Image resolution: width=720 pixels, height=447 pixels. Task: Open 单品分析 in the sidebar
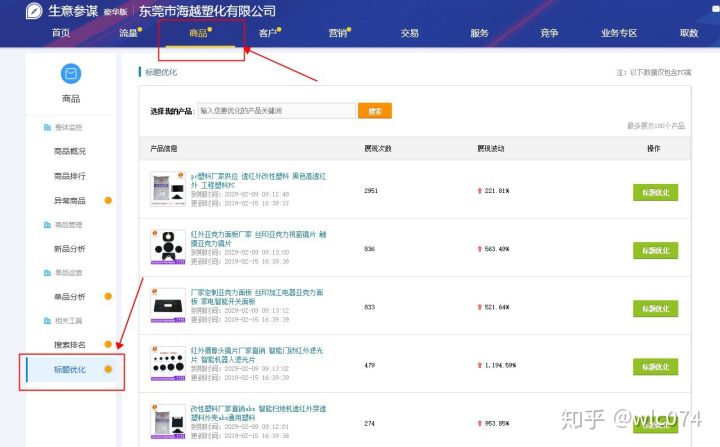pos(70,296)
